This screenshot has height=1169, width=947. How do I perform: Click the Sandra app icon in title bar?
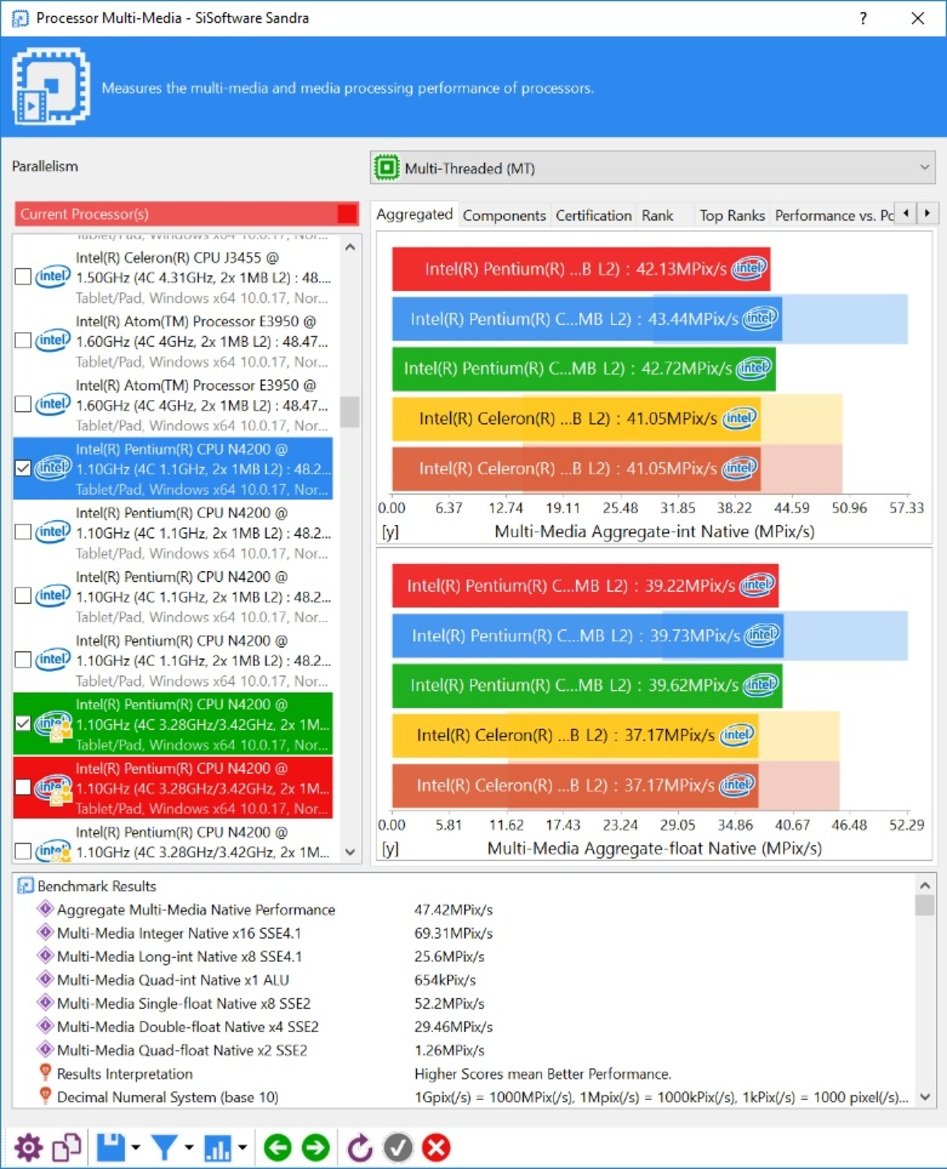click(x=20, y=18)
